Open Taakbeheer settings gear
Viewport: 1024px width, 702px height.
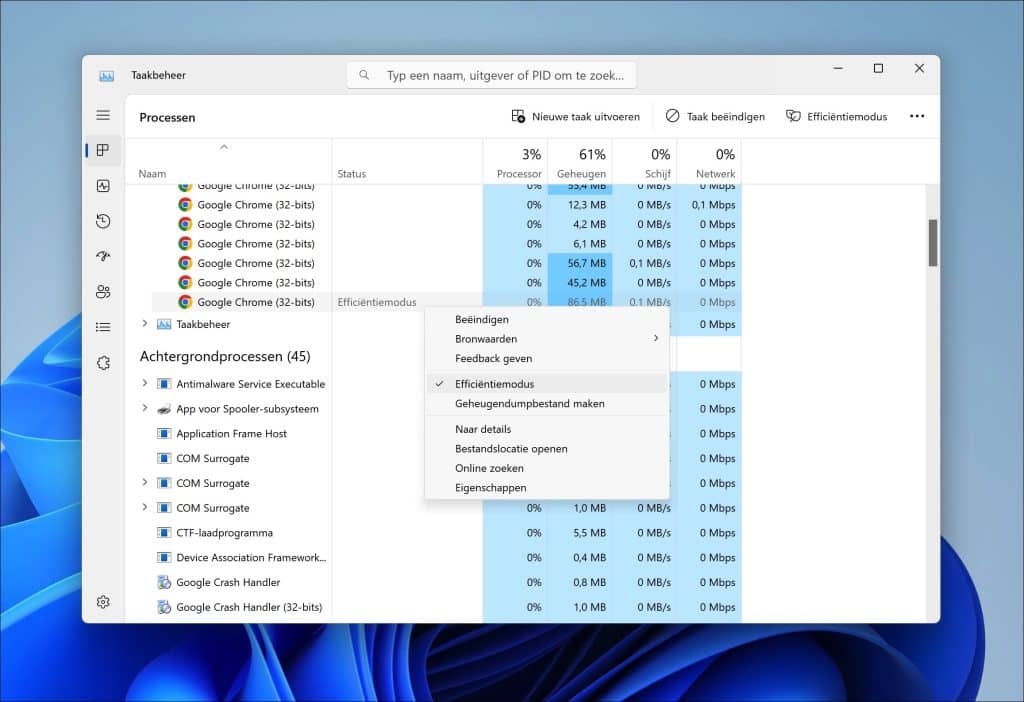[x=103, y=602]
